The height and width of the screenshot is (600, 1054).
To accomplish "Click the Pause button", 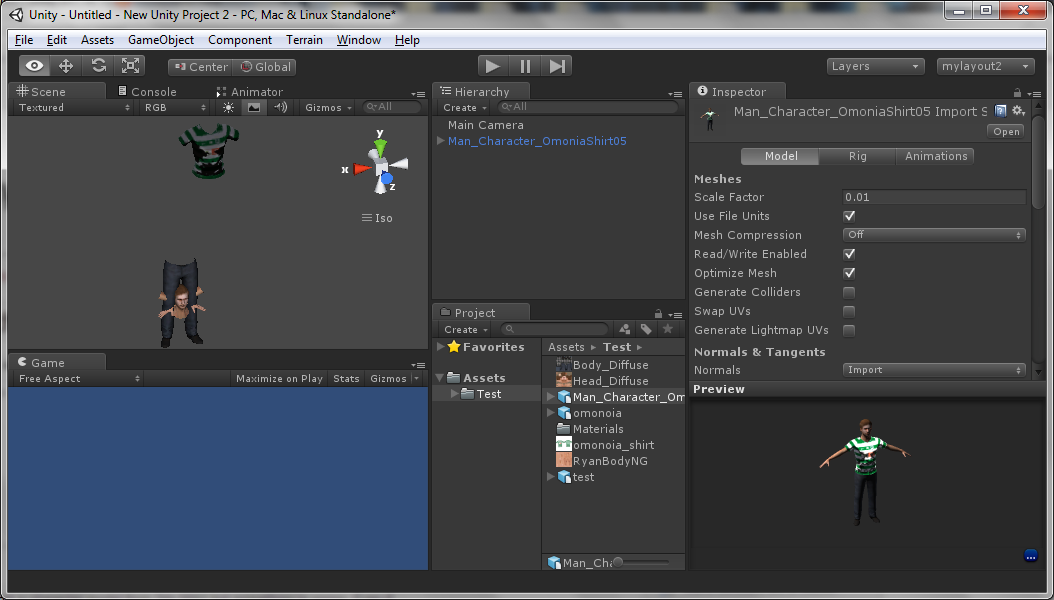I will [x=525, y=66].
